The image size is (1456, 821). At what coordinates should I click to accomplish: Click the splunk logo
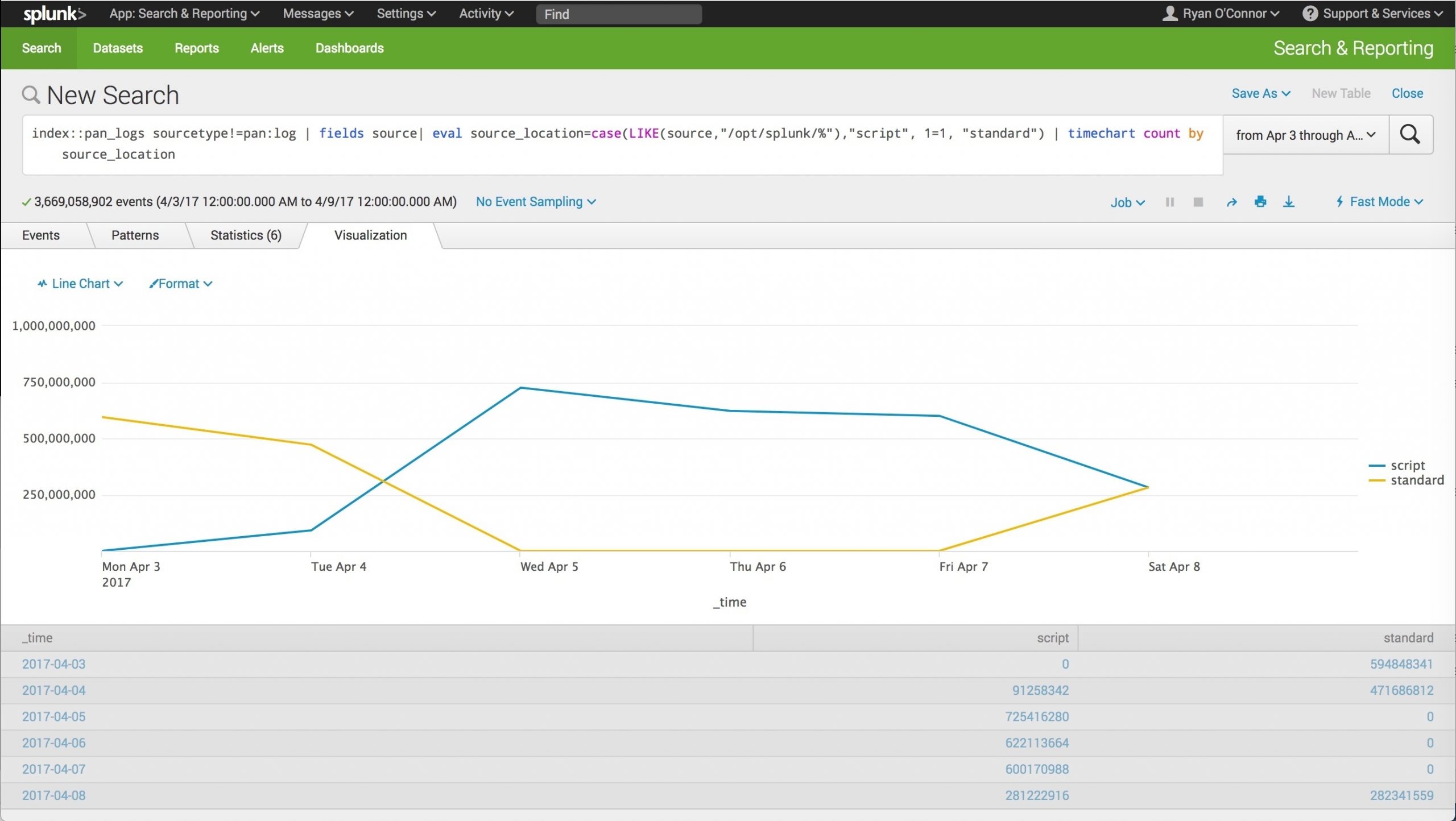[x=54, y=14]
